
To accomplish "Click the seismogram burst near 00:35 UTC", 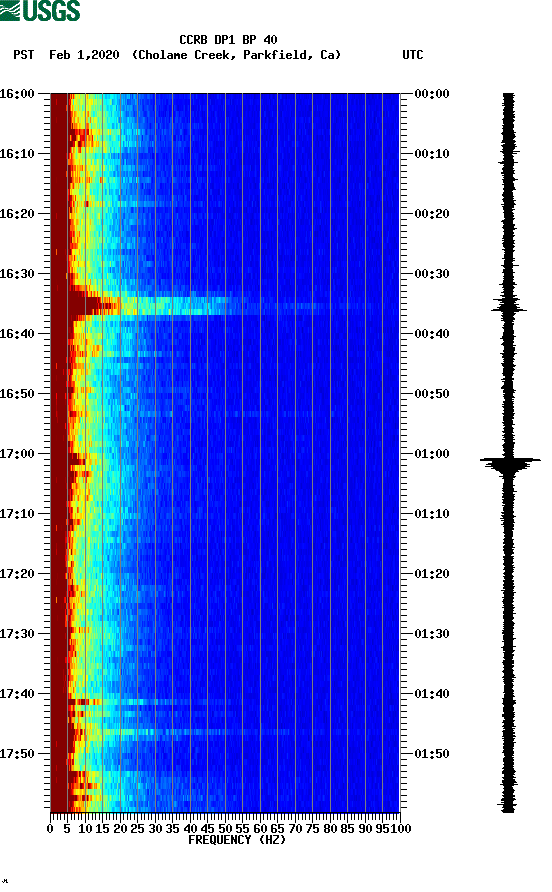I will [x=509, y=307].
